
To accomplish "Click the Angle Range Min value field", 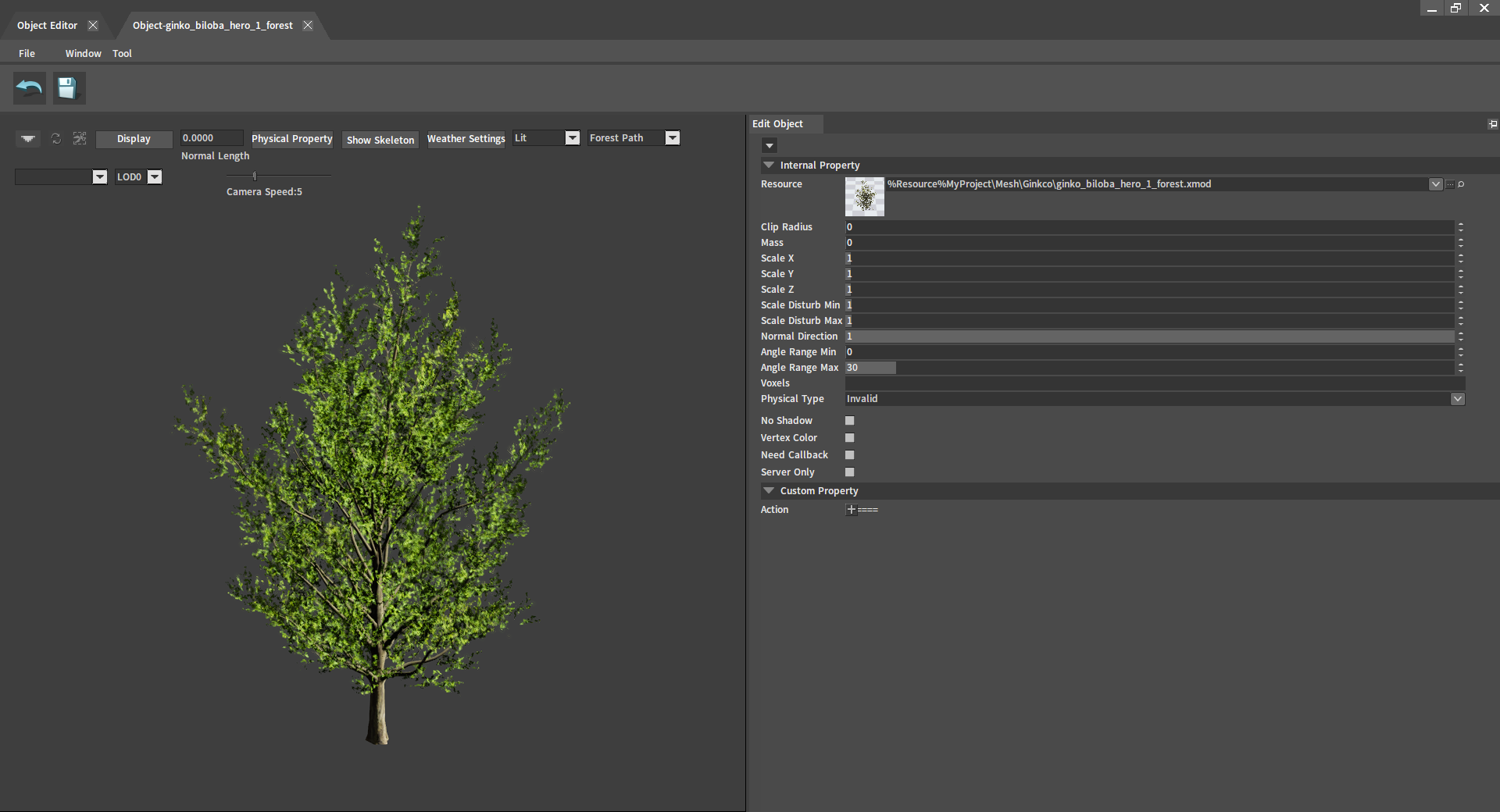I will click(1150, 352).
